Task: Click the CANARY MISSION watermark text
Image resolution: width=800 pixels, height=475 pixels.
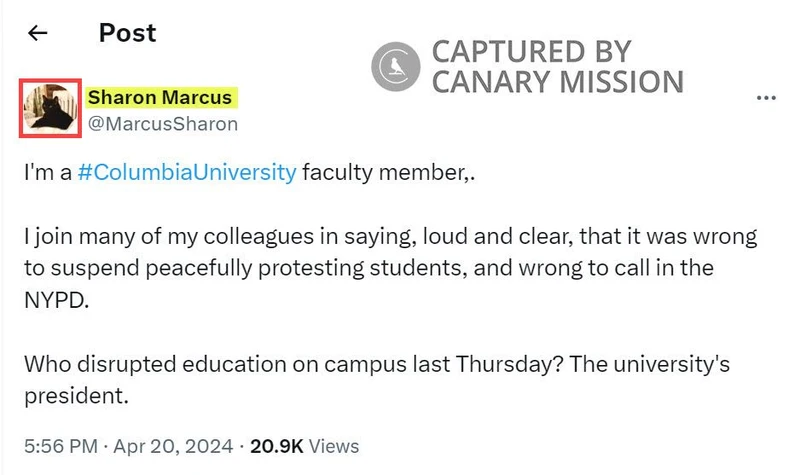Action: [558, 82]
